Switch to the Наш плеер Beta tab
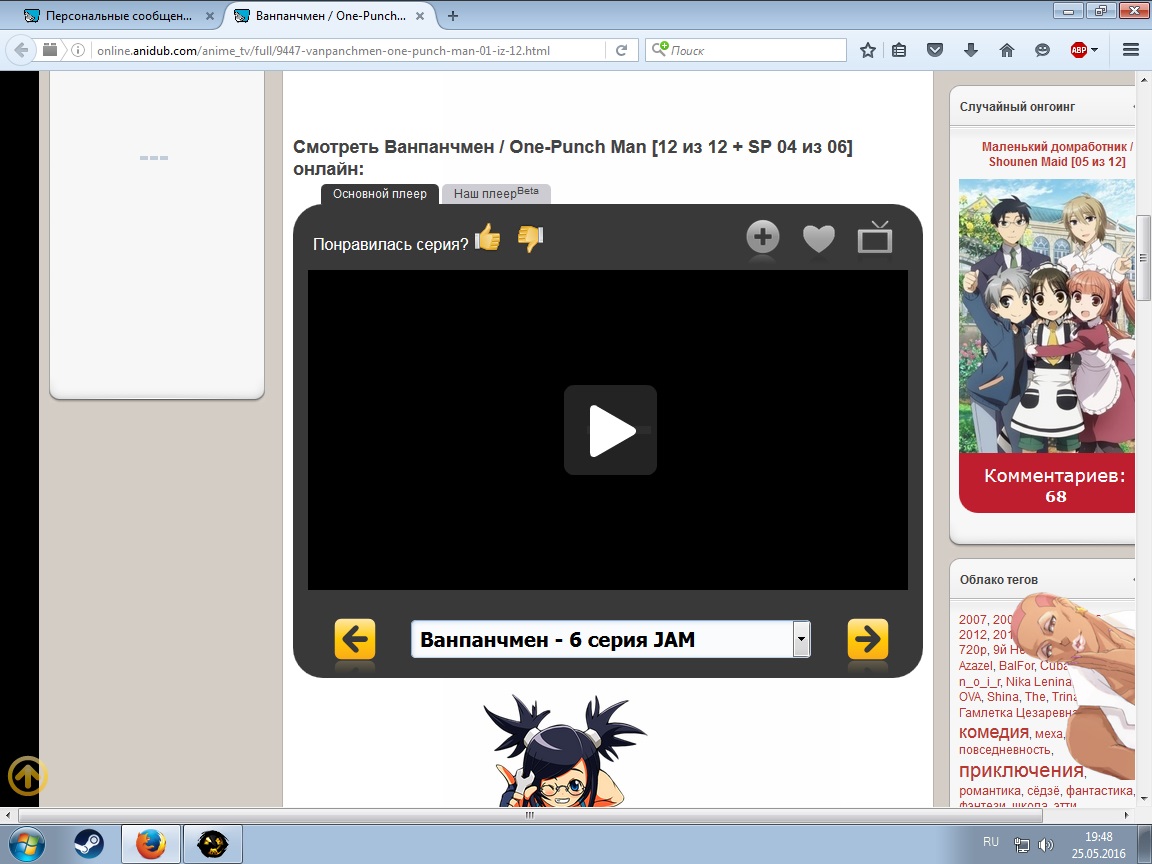 (496, 194)
